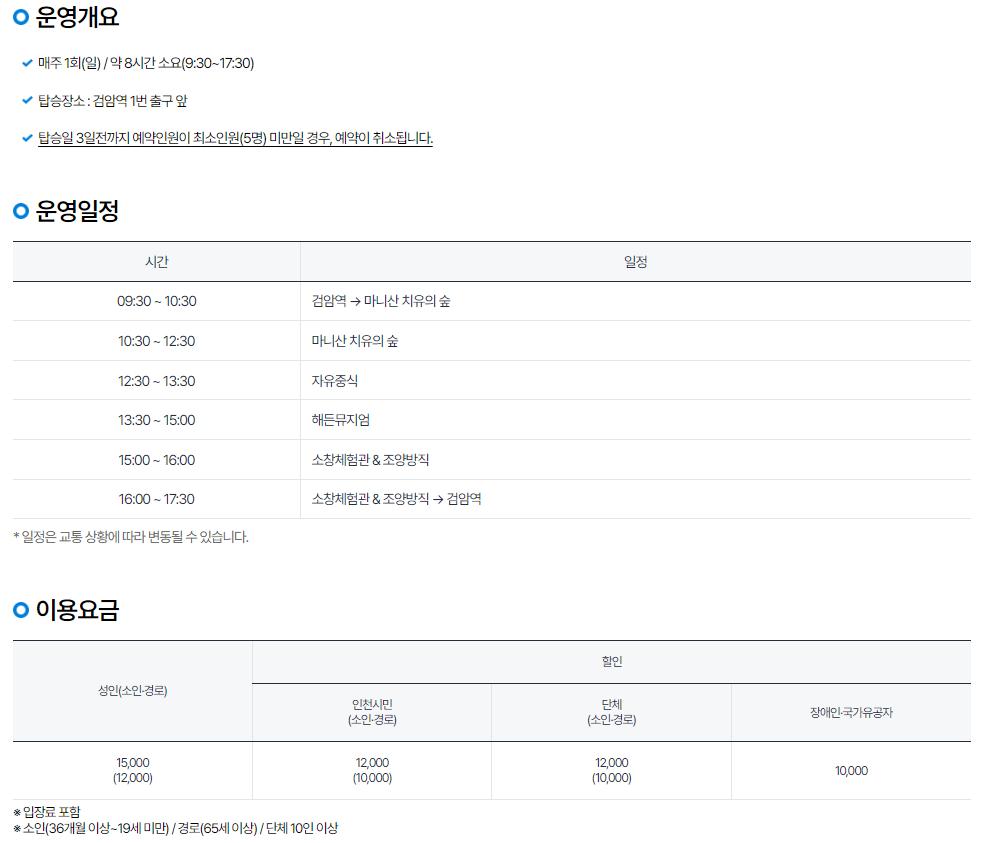The width and height of the screenshot is (992, 843).
Task: Click the 소인(36개월 이상~19세 미만) note
Action: click(176, 828)
